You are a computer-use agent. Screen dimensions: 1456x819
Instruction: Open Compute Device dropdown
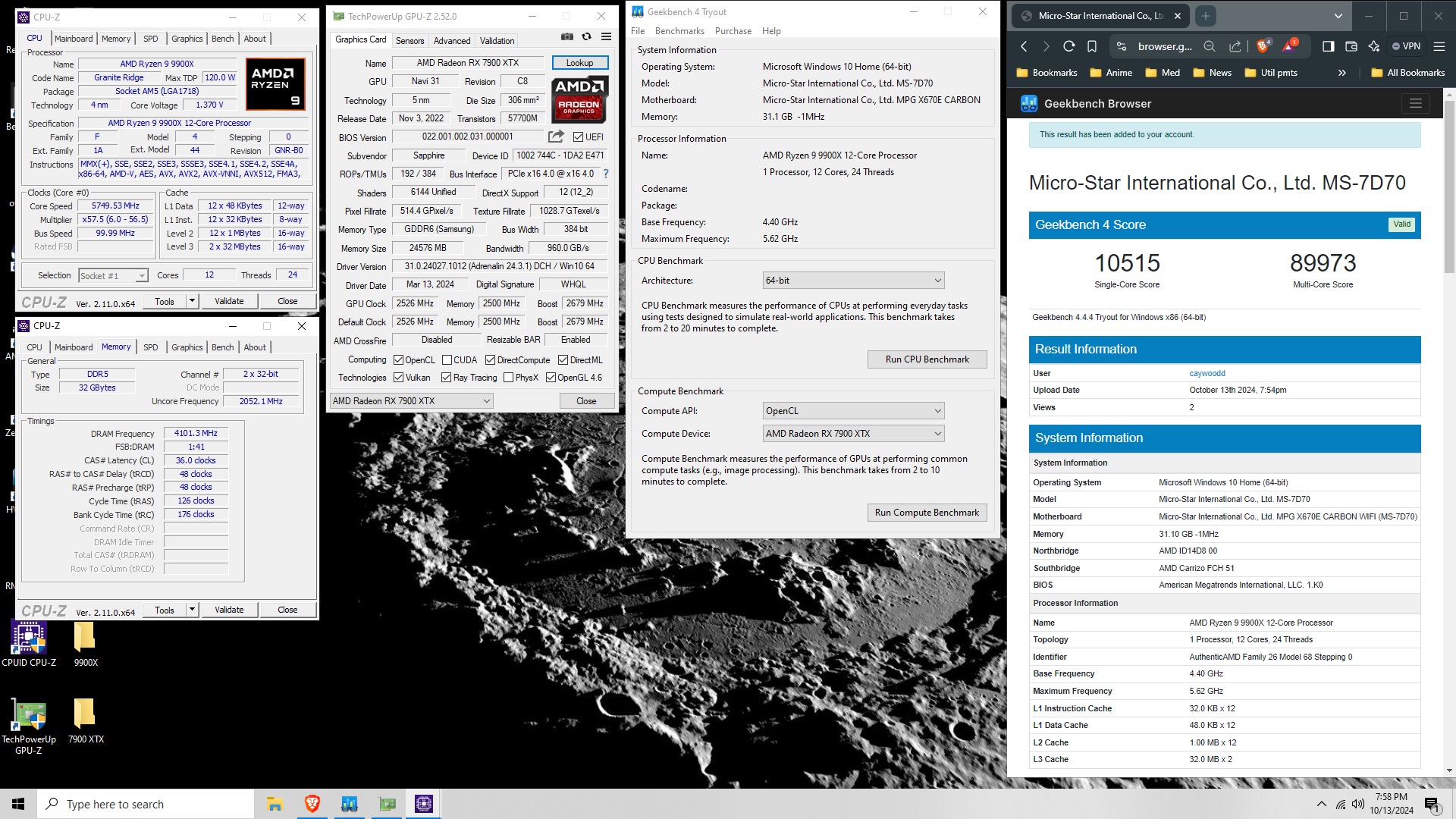pyautogui.click(x=853, y=434)
